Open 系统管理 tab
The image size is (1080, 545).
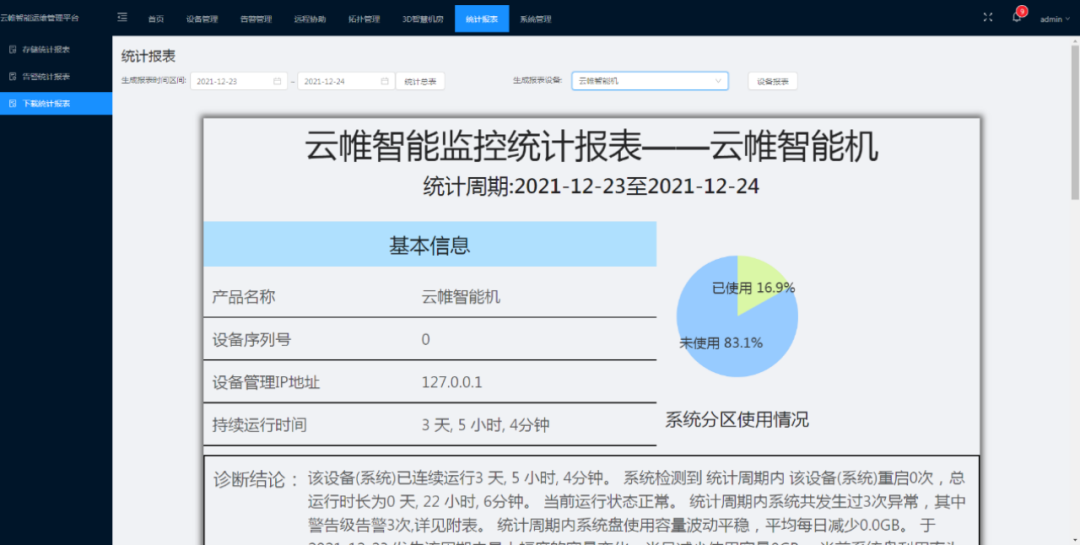click(536, 19)
